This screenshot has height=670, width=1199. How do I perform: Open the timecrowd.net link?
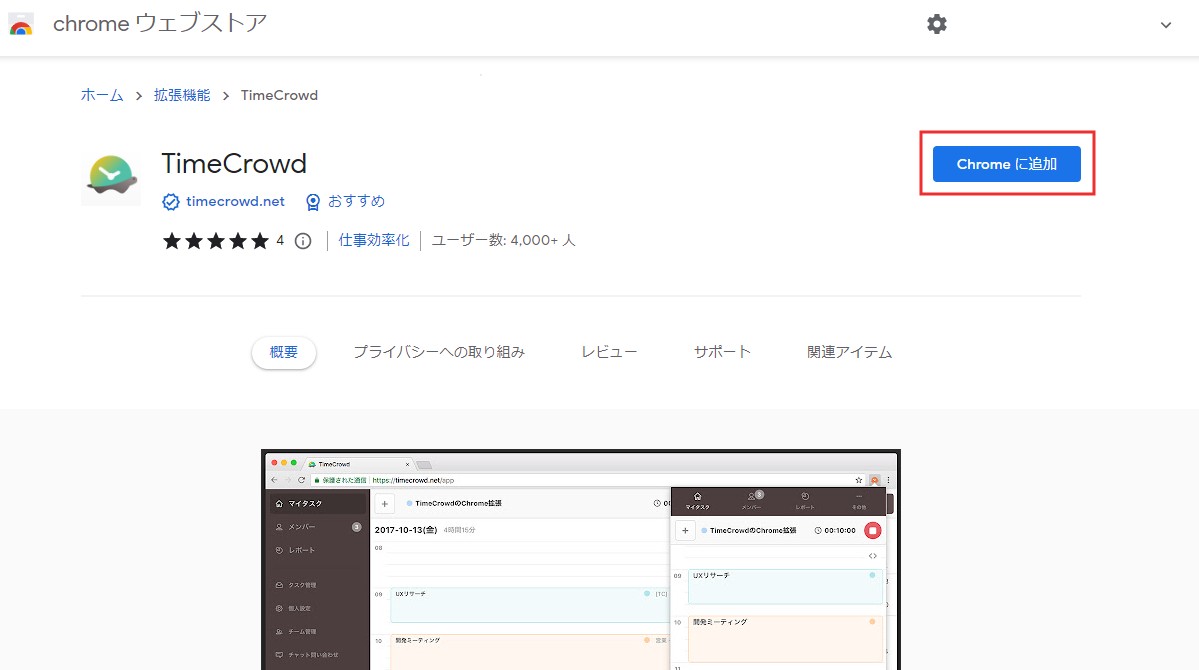pyautogui.click(x=234, y=201)
